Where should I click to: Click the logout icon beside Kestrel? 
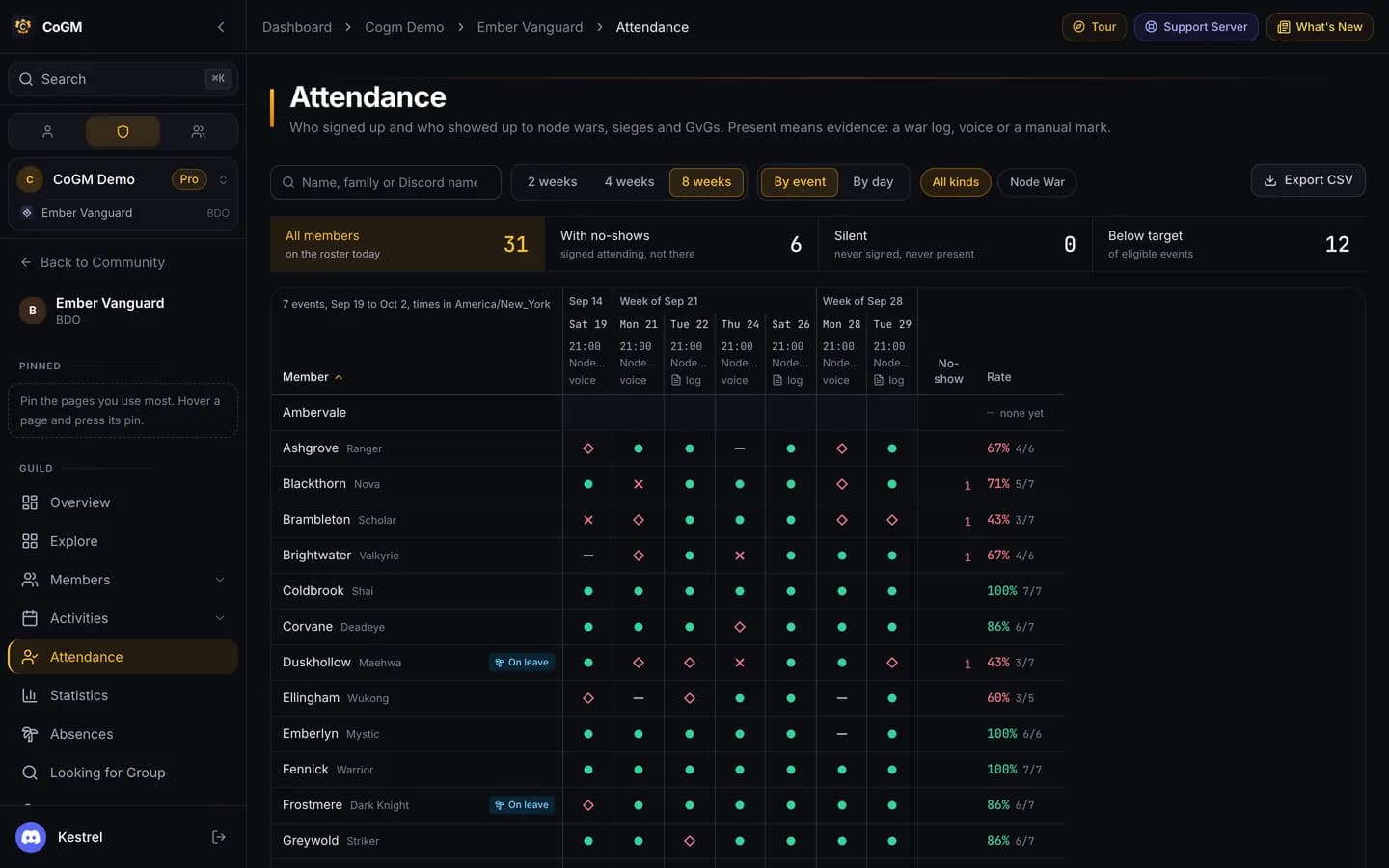point(219,837)
